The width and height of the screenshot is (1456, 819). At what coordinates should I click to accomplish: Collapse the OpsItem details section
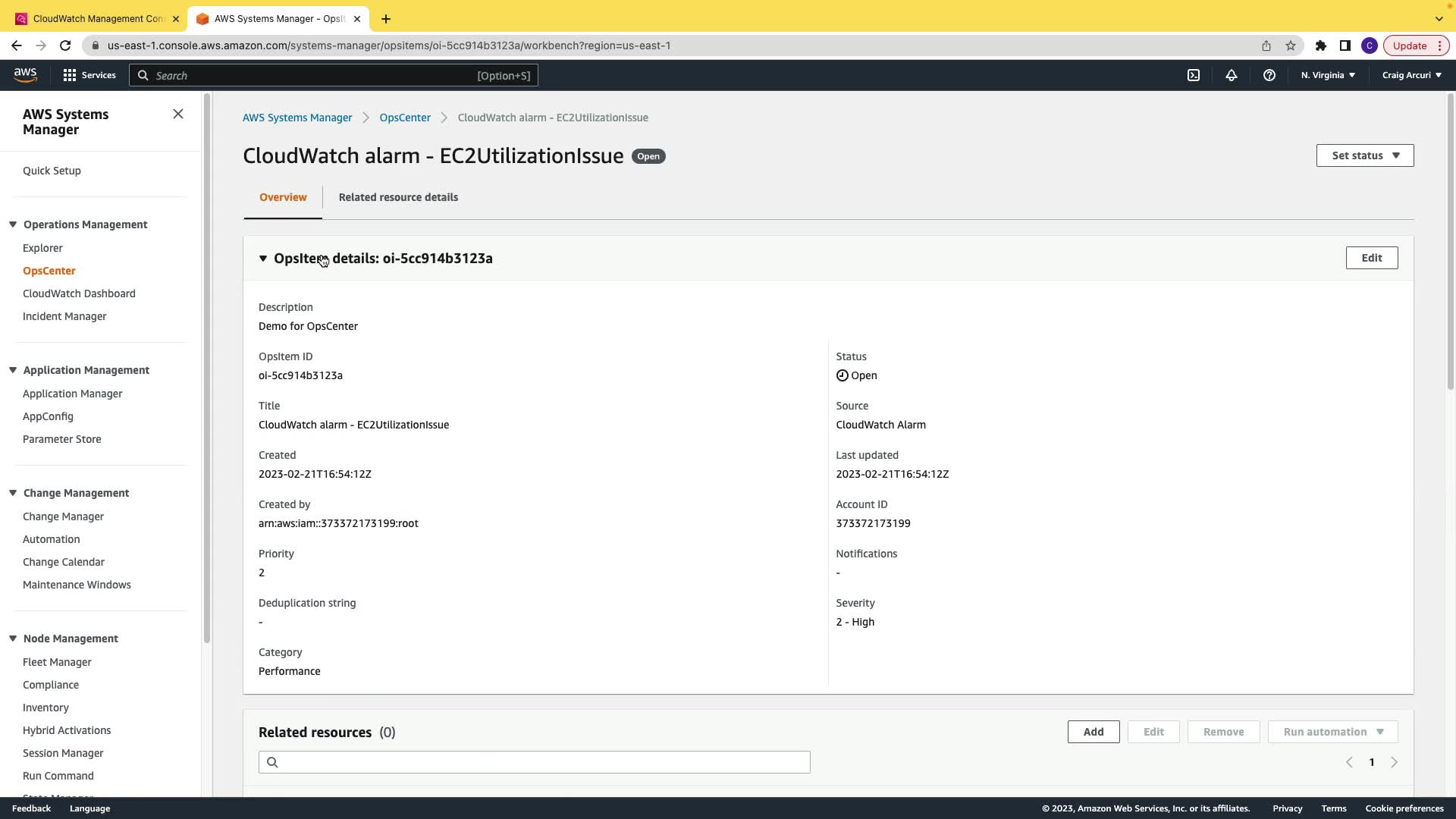coord(263,259)
